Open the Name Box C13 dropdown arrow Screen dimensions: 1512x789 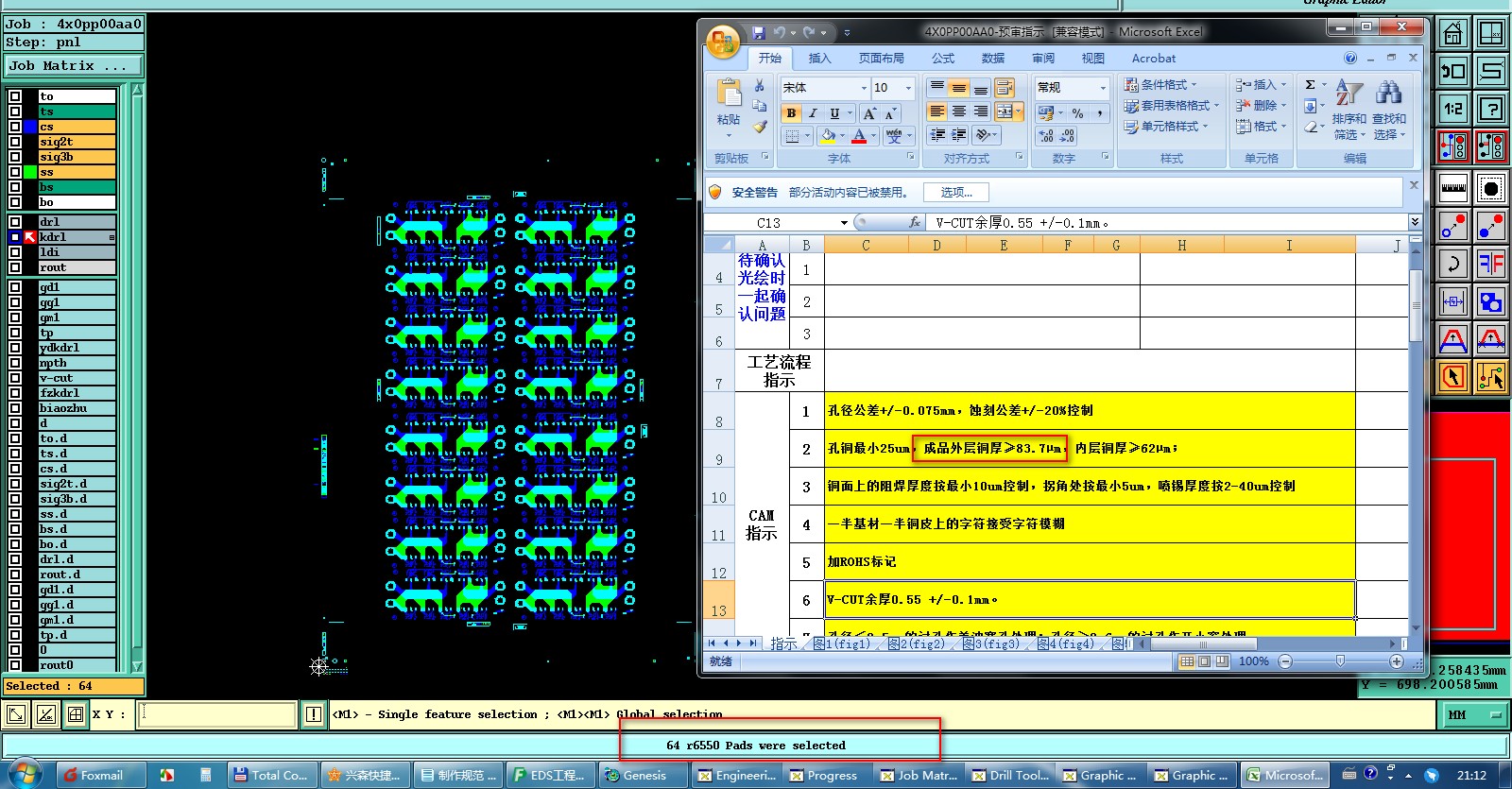coord(844,223)
